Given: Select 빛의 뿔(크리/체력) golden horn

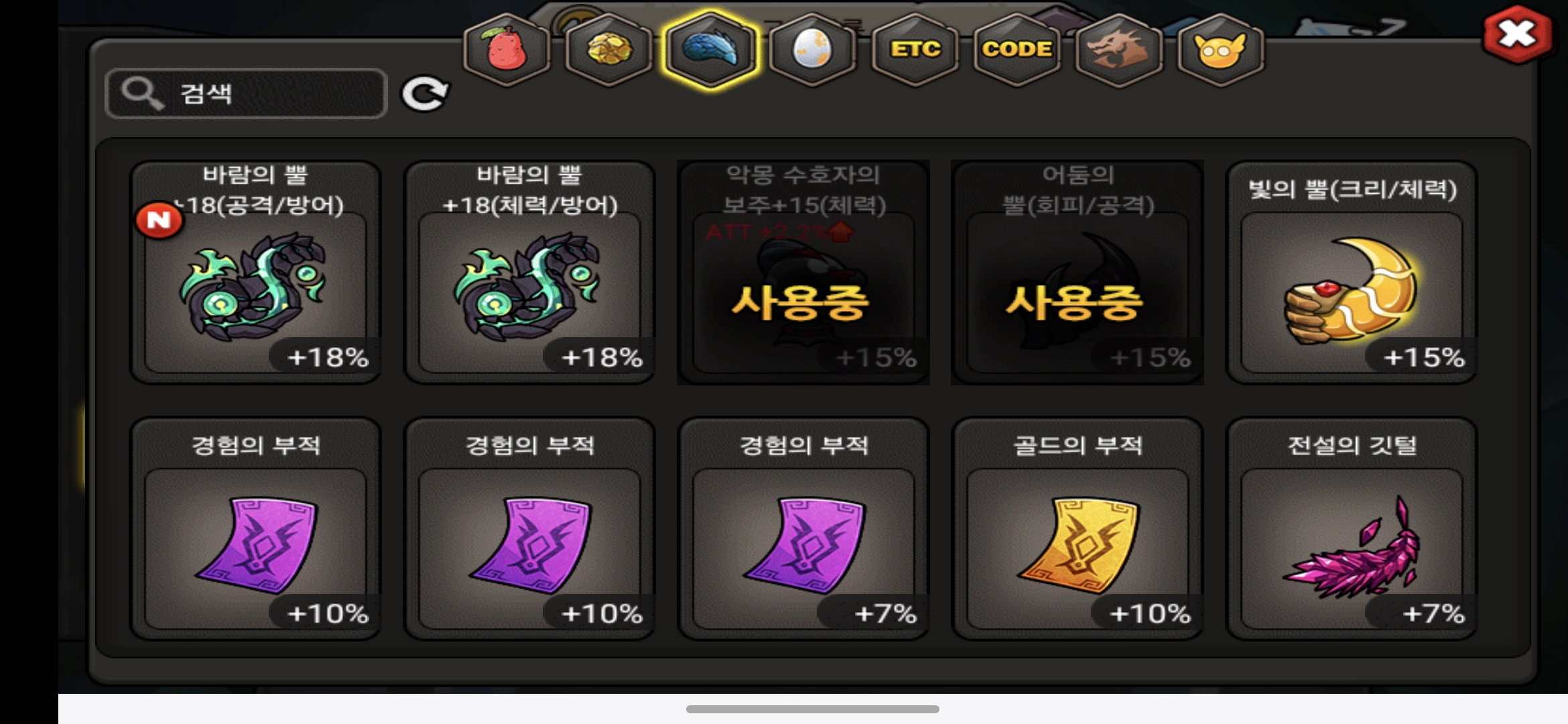Looking at the screenshot, I should (x=1352, y=272).
